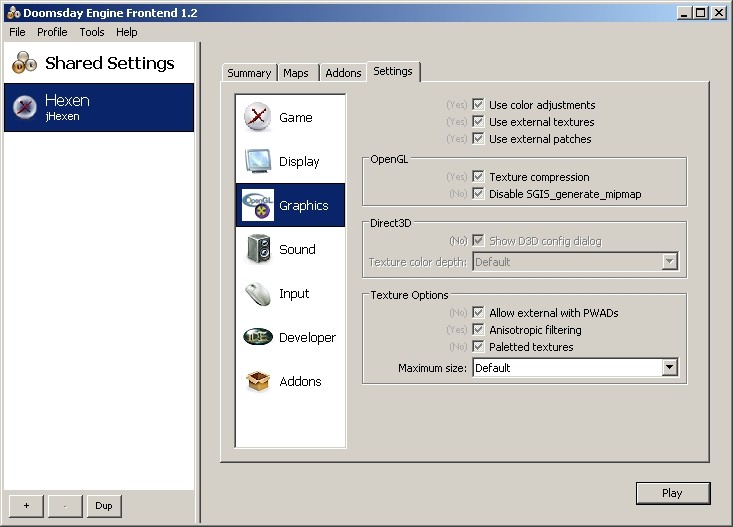This screenshot has height=527, width=733.
Task: Toggle Use color adjustments checkbox
Action: point(479,105)
